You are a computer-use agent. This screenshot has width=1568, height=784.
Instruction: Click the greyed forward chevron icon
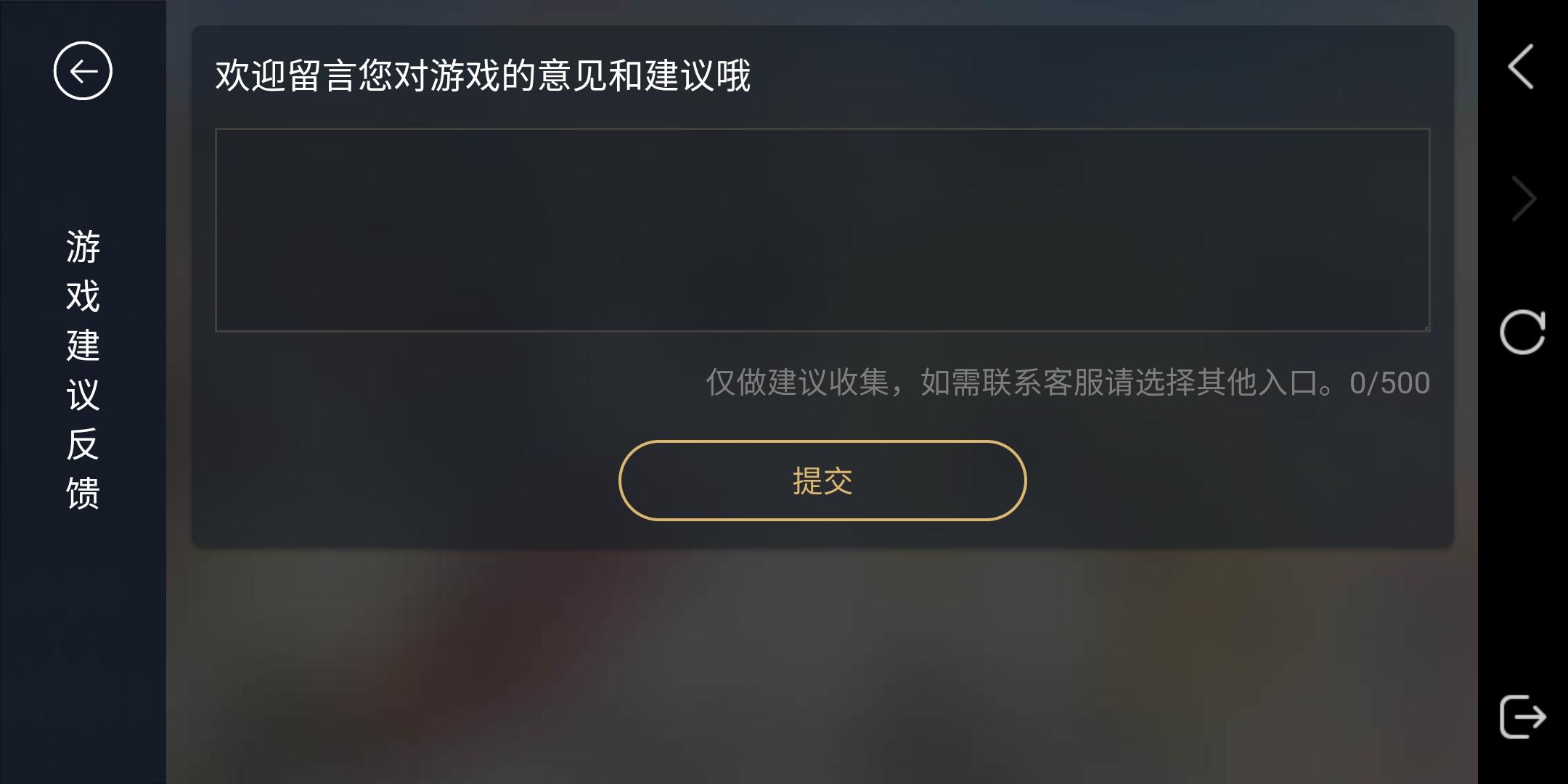click(1523, 198)
